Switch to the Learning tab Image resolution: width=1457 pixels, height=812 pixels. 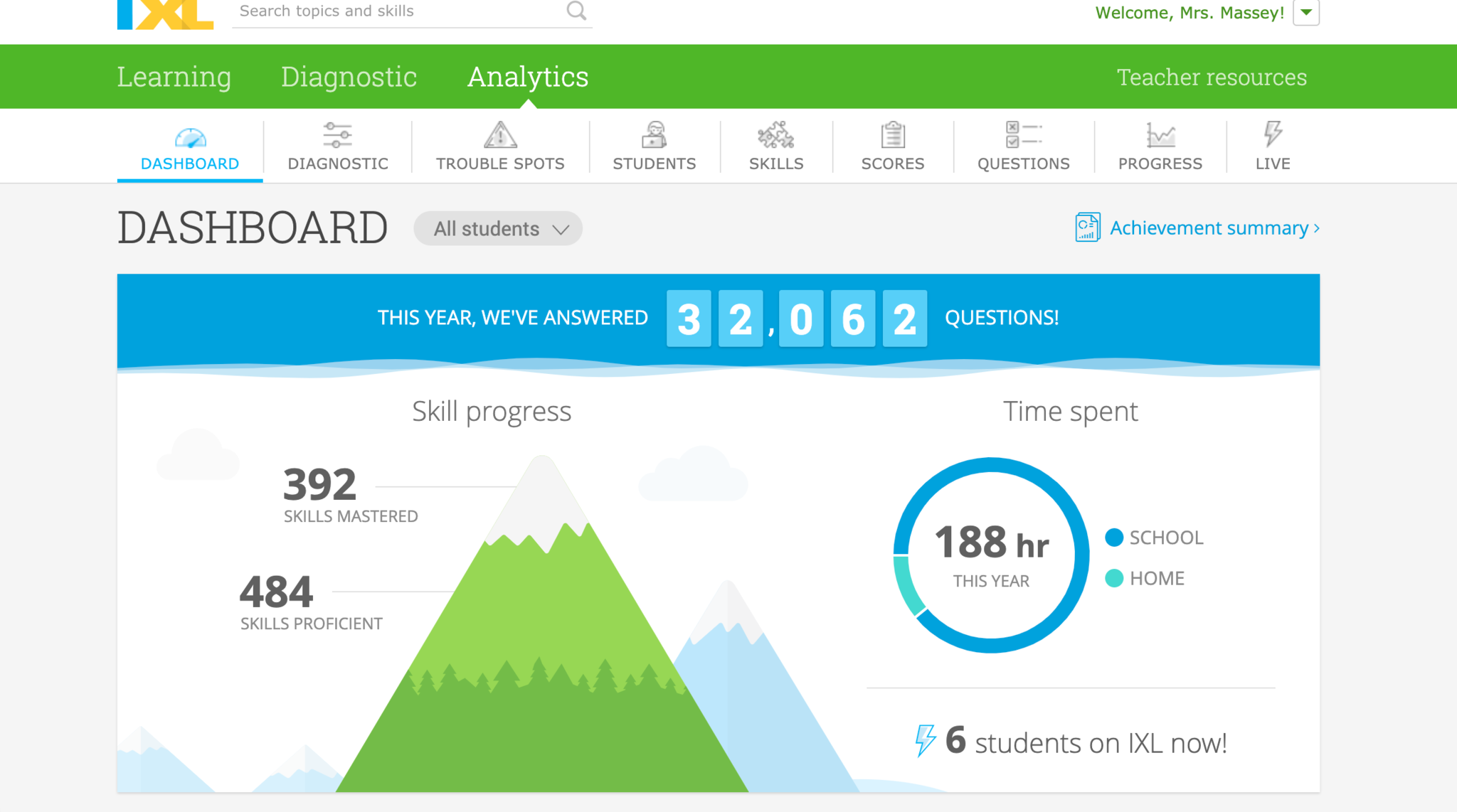point(174,77)
